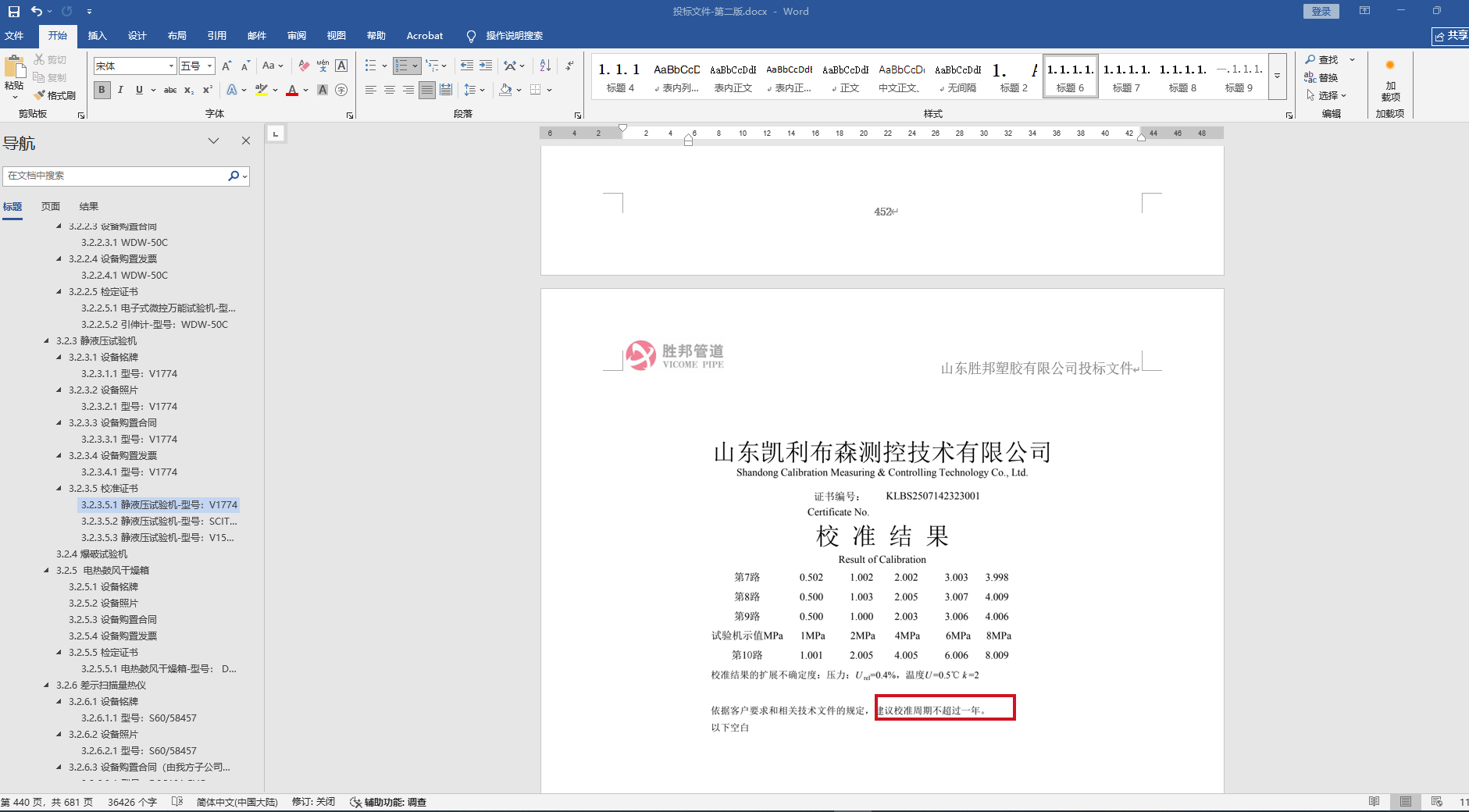Switch to the 结果 (Results) navigation tab

[x=89, y=207]
